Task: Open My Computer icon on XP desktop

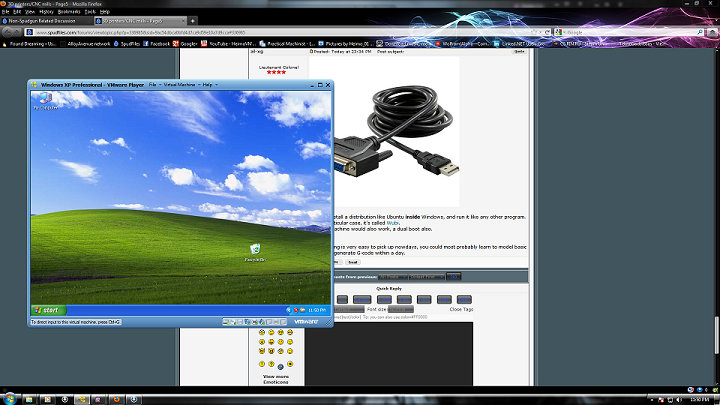Action: pyautogui.click(x=45, y=99)
